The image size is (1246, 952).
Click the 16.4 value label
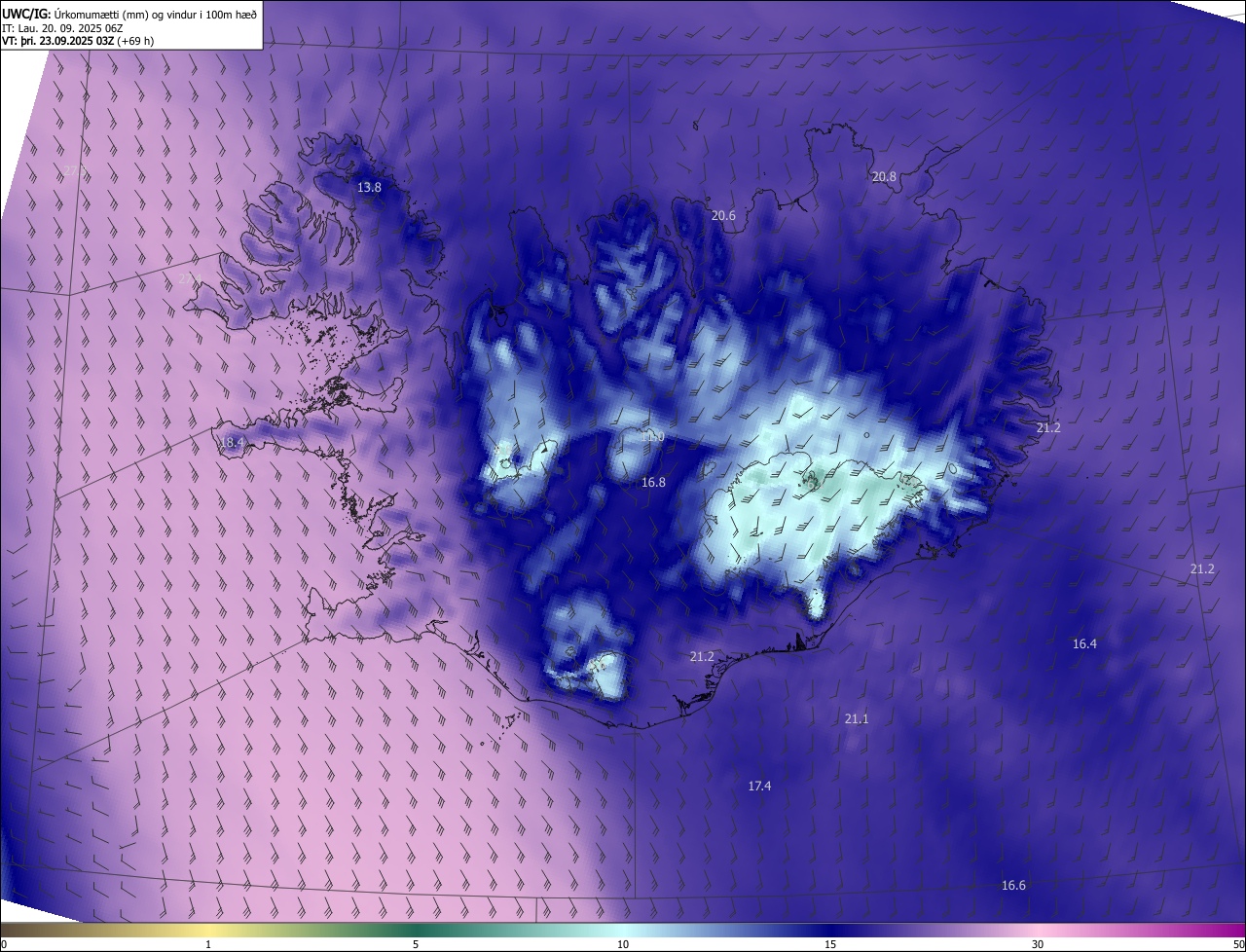point(1084,643)
